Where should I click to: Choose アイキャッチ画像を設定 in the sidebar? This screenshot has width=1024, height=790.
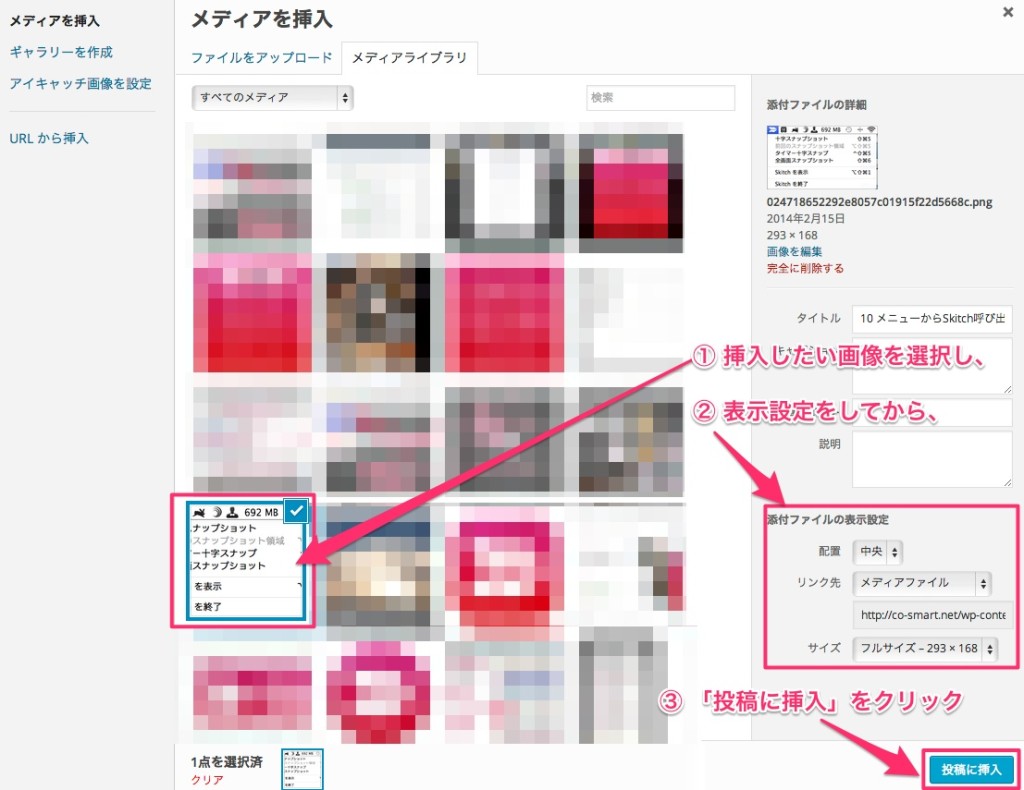pyautogui.click(x=80, y=84)
